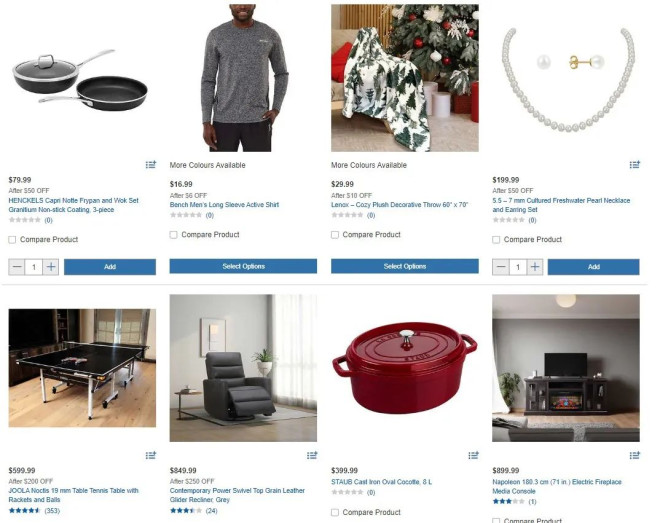Viewport: 660px width, 523px height.
Task: Add HENCKELS frypan set to list icon
Action: (x=151, y=165)
